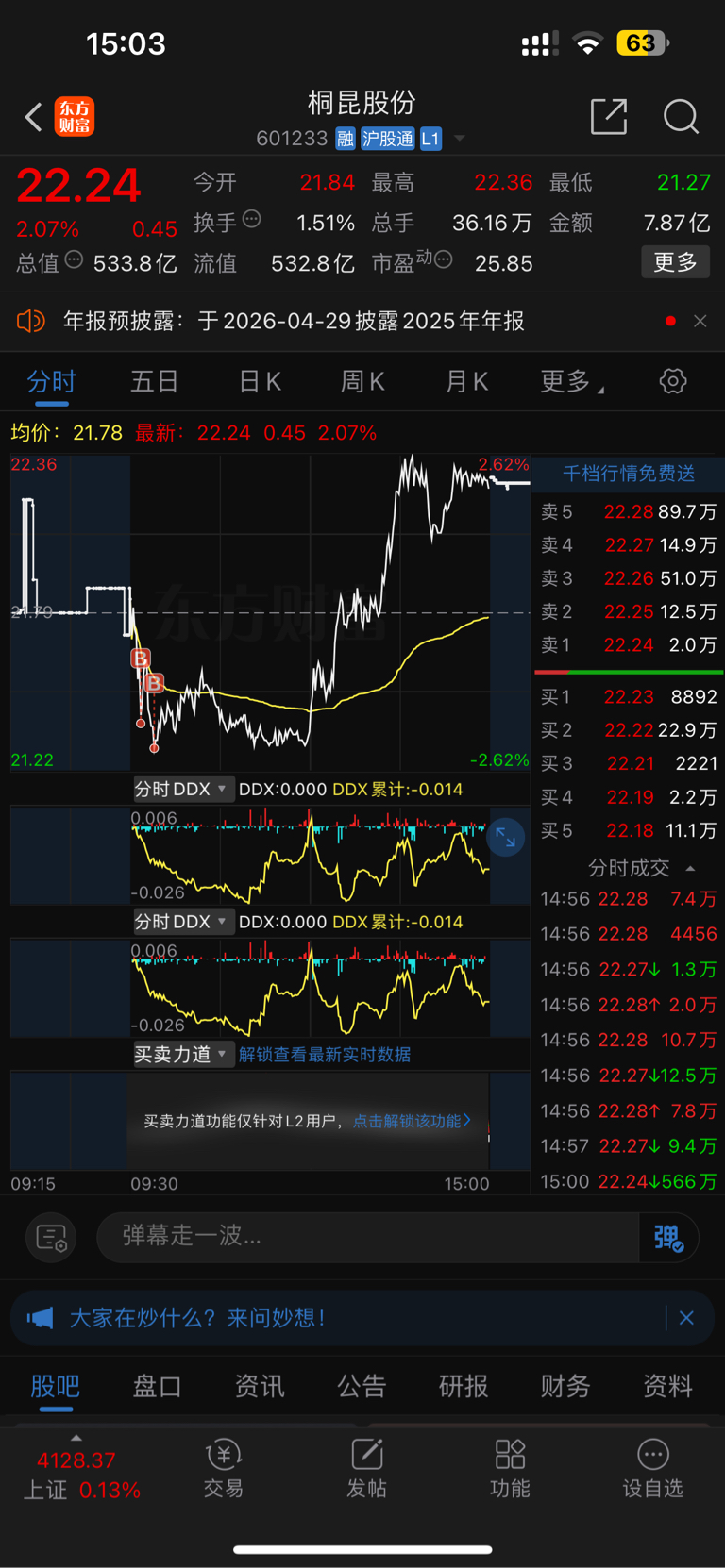
Task: Select the 研报 tab
Action: point(464,1386)
